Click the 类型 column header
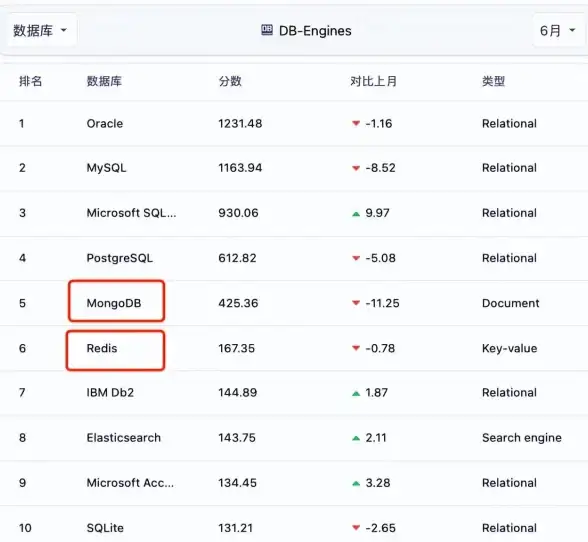Screen dimensions: 588x542 point(494,81)
